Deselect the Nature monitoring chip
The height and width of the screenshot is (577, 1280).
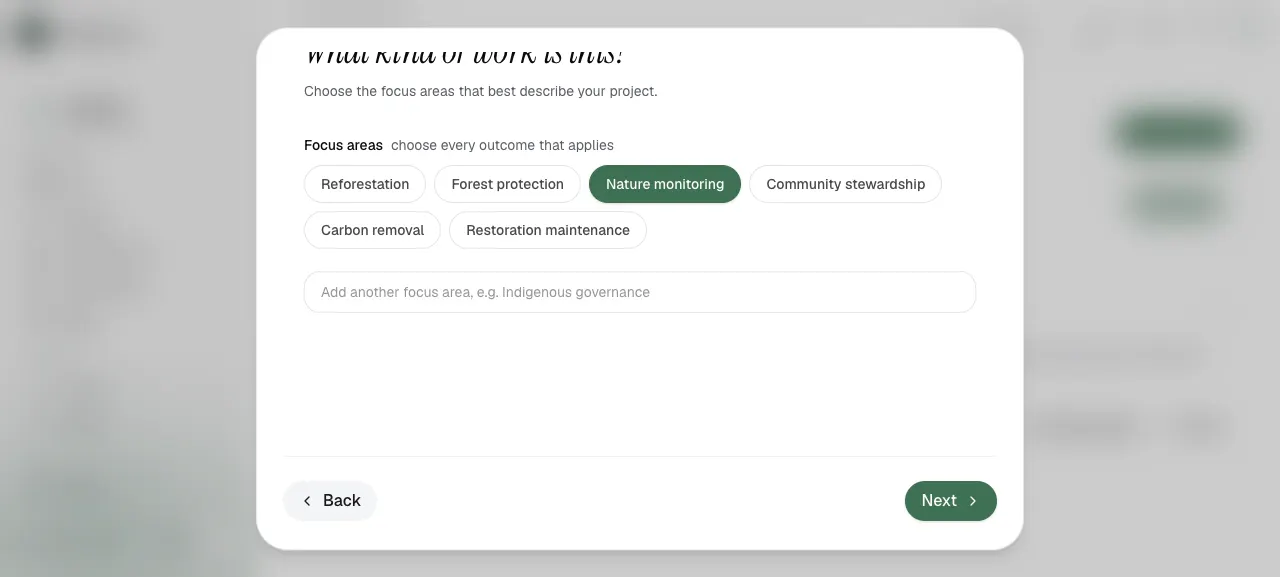665,184
